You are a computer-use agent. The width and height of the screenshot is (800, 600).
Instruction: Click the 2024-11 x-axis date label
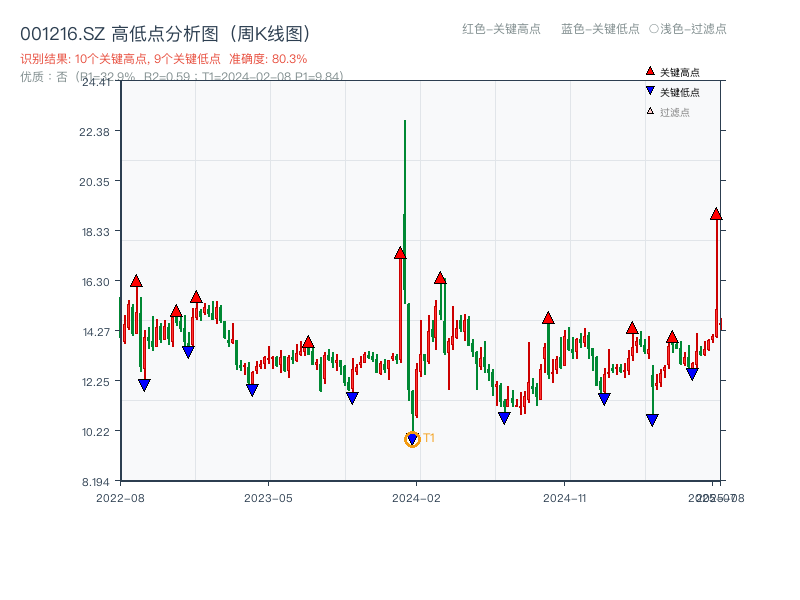coord(564,498)
